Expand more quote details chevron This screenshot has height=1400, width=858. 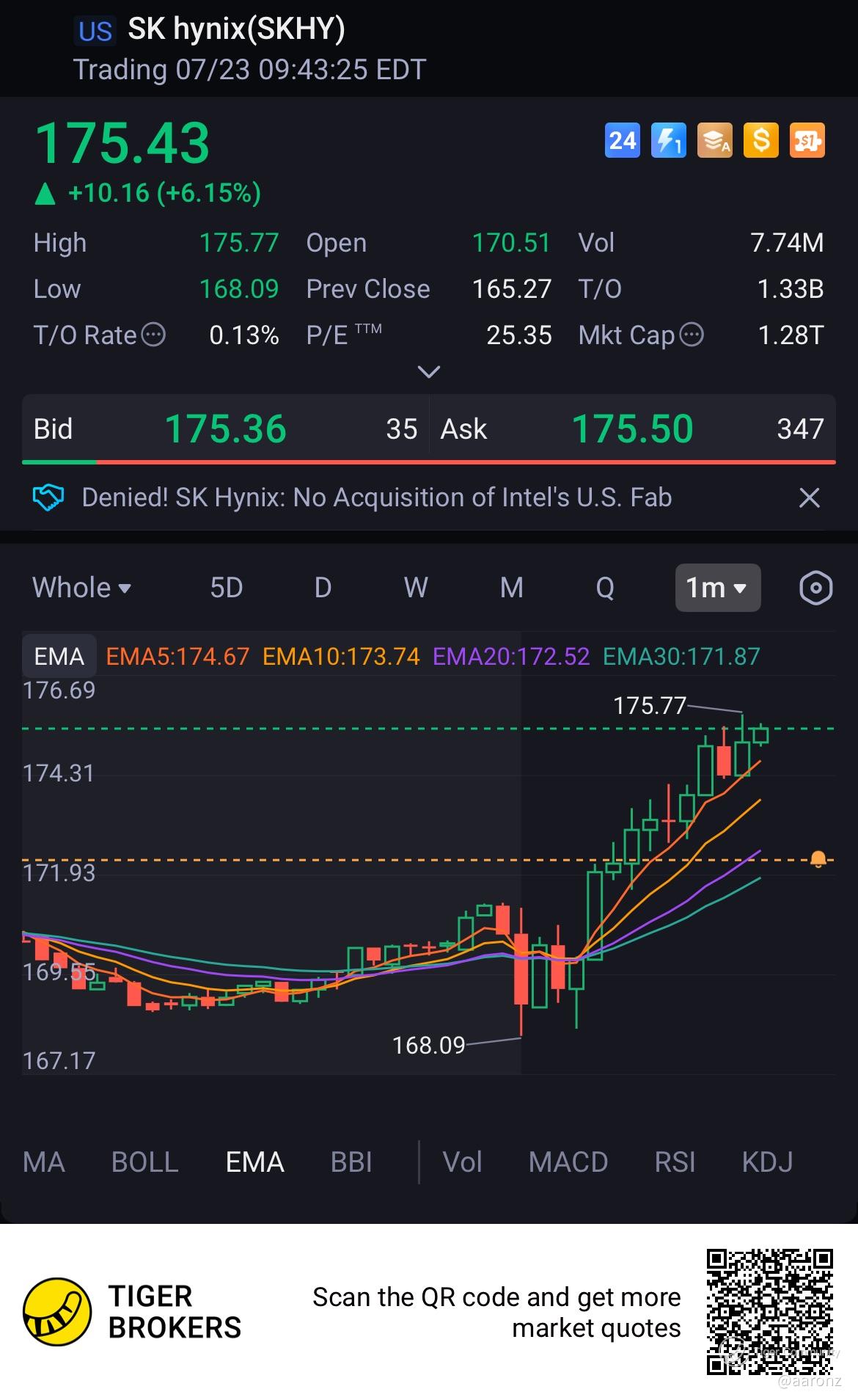point(429,372)
